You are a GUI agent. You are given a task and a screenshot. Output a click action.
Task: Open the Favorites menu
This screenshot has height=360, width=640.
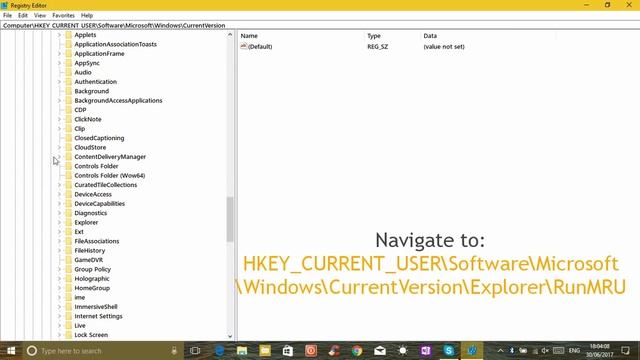point(63,16)
